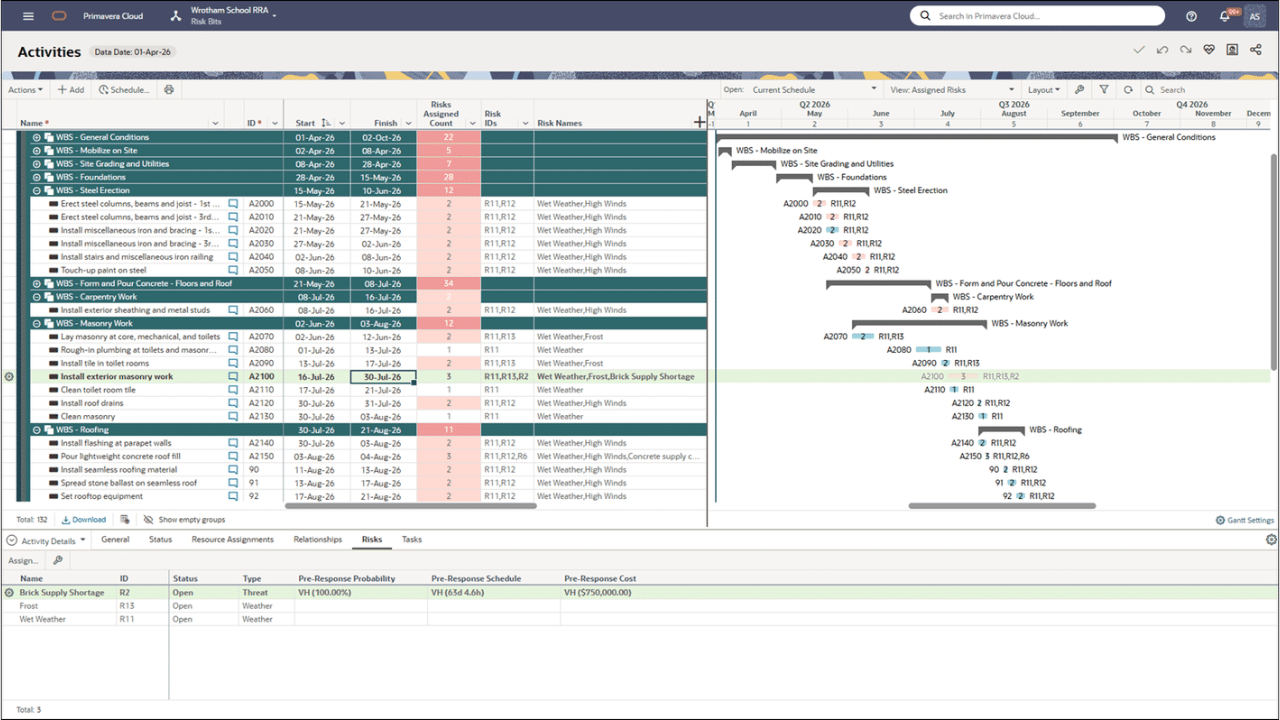The image size is (1280, 720).
Task: Switch to the General tab
Action: coord(115,540)
